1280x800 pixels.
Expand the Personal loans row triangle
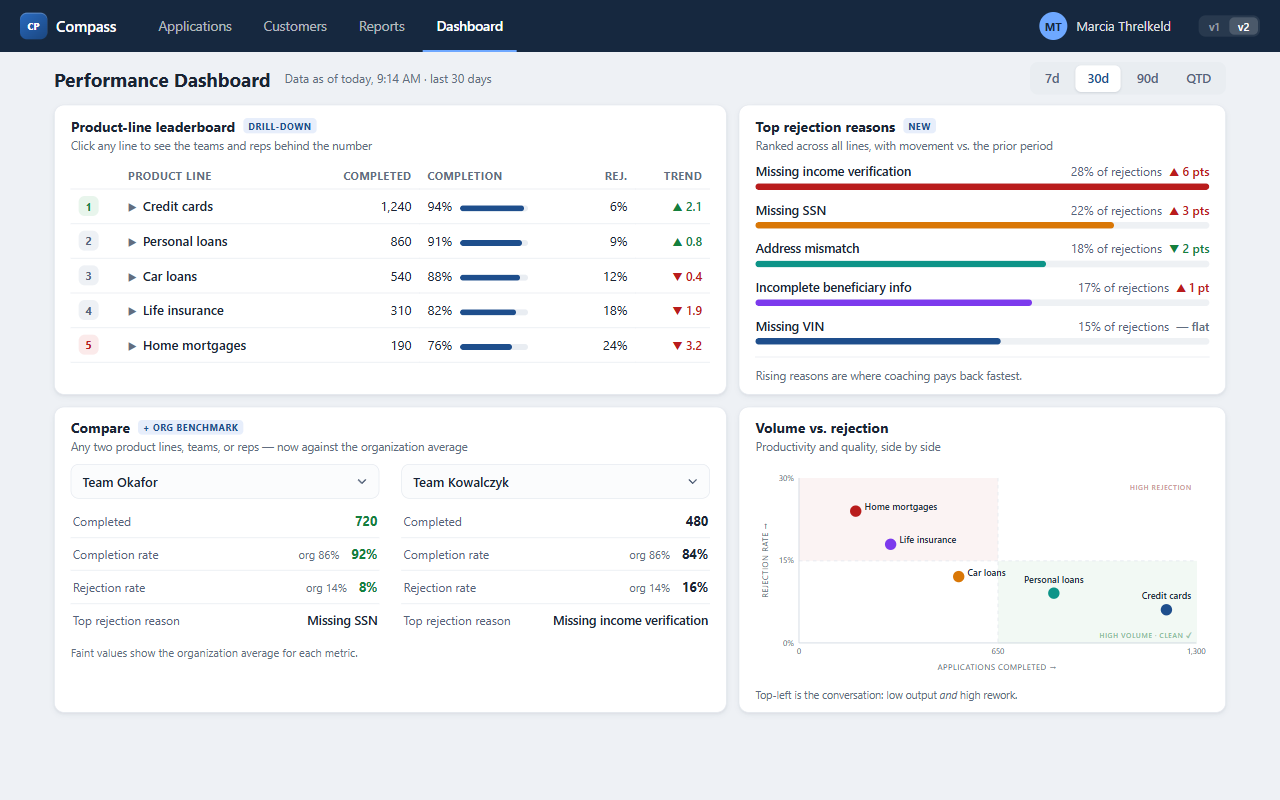tap(132, 242)
